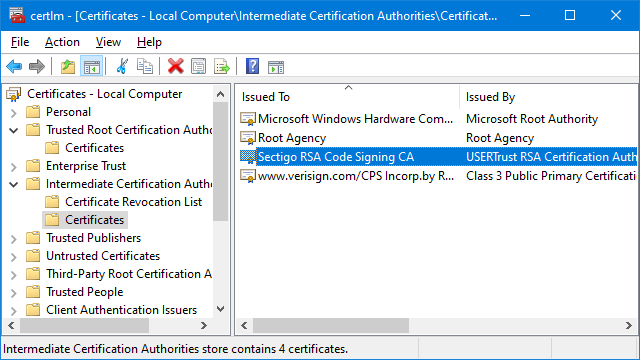Select Certificates under Trusted Root Certification Authorities
The image size is (640, 360).
(94, 148)
